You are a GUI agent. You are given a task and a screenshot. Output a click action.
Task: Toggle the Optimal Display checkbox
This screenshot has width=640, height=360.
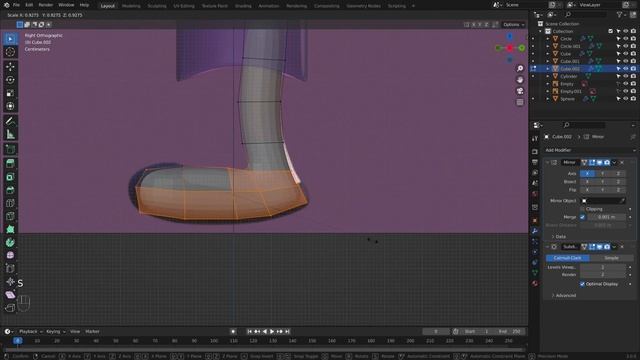[x=582, y=284]
